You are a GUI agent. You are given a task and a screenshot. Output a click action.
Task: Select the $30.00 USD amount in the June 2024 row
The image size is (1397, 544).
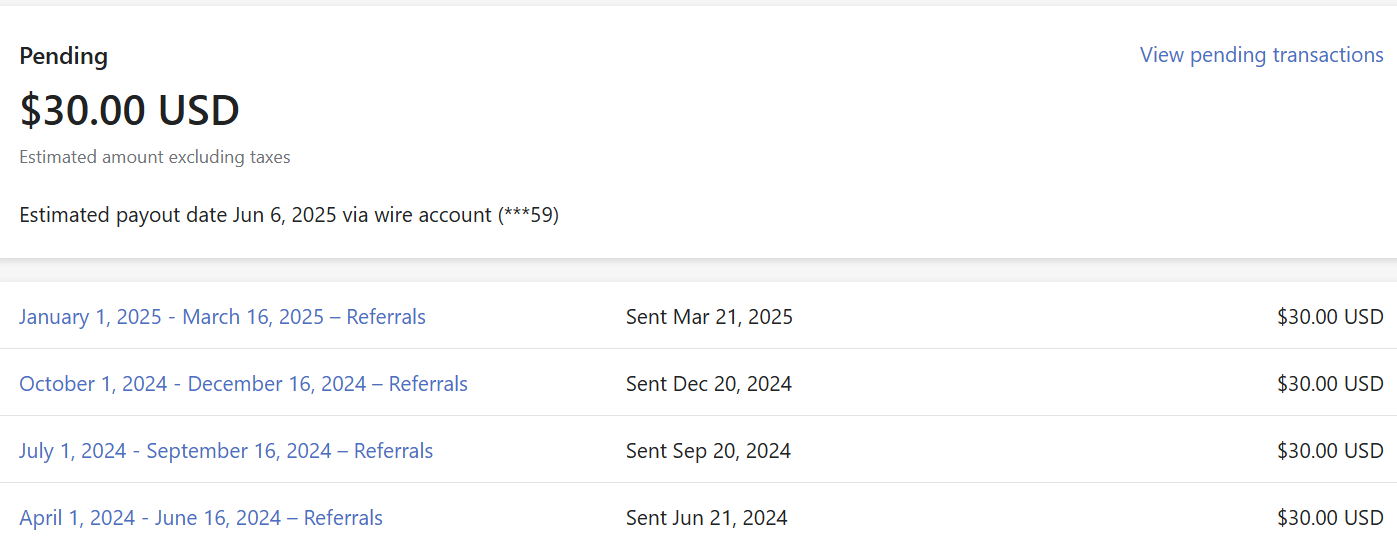point(1330,518)
